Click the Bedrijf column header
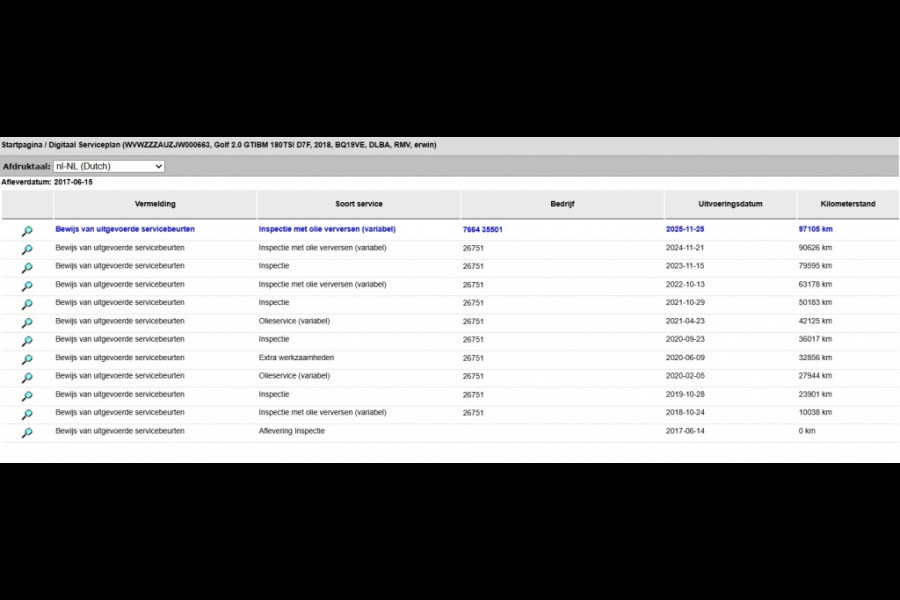900x600 pixels. tap(562, 204)
